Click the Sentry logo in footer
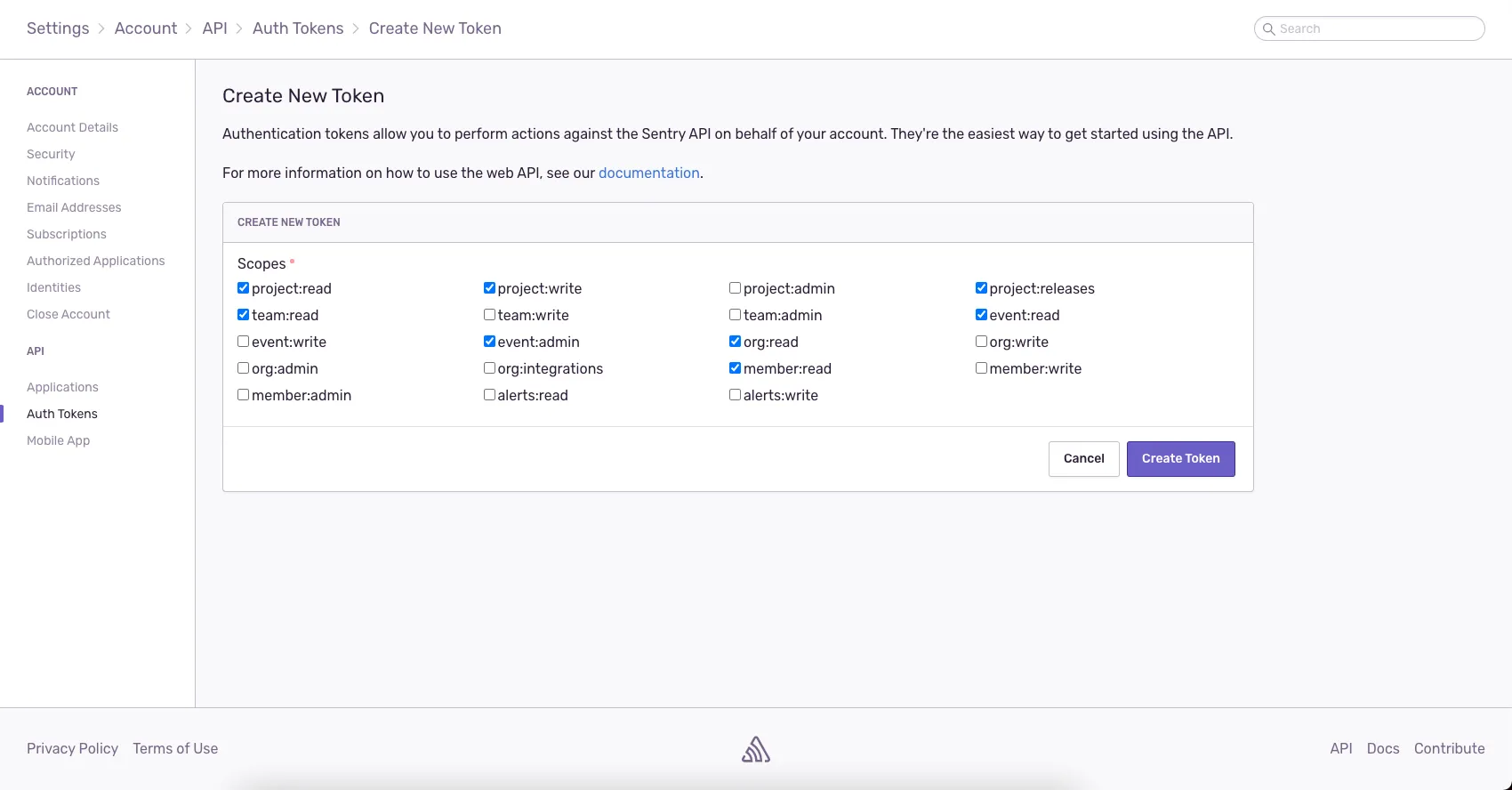The width and height of the screenshot is (1512, 790). tap(756, 749)
